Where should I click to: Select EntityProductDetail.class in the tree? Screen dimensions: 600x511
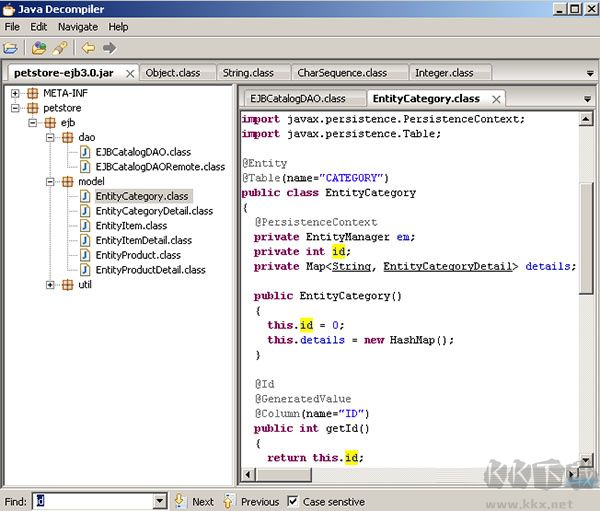click(x=150, y=270)
